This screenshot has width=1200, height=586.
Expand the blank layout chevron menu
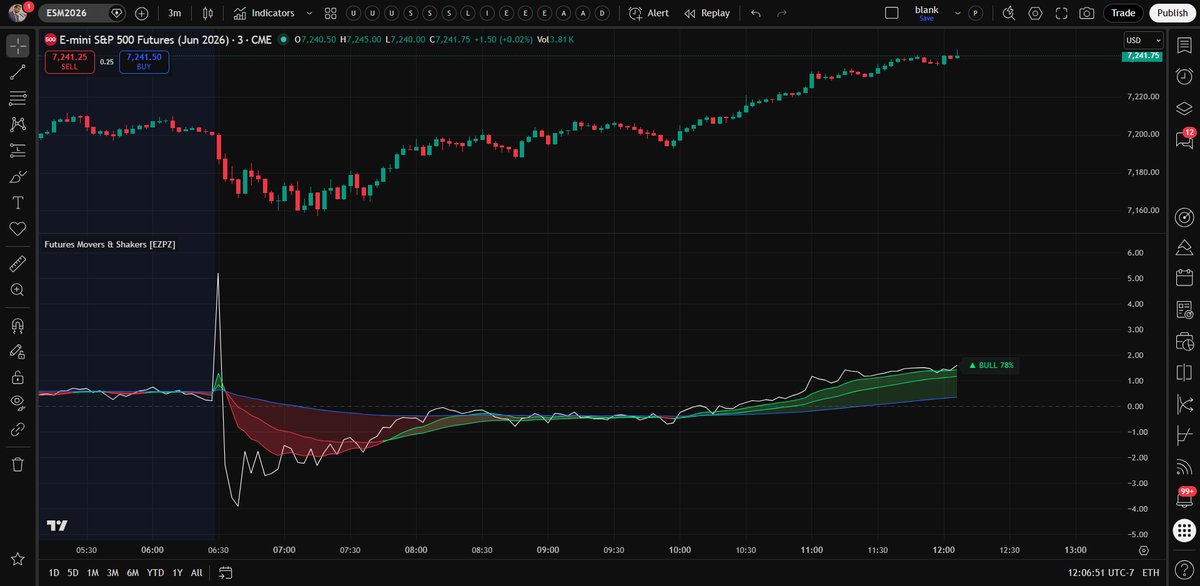(958, 13)
